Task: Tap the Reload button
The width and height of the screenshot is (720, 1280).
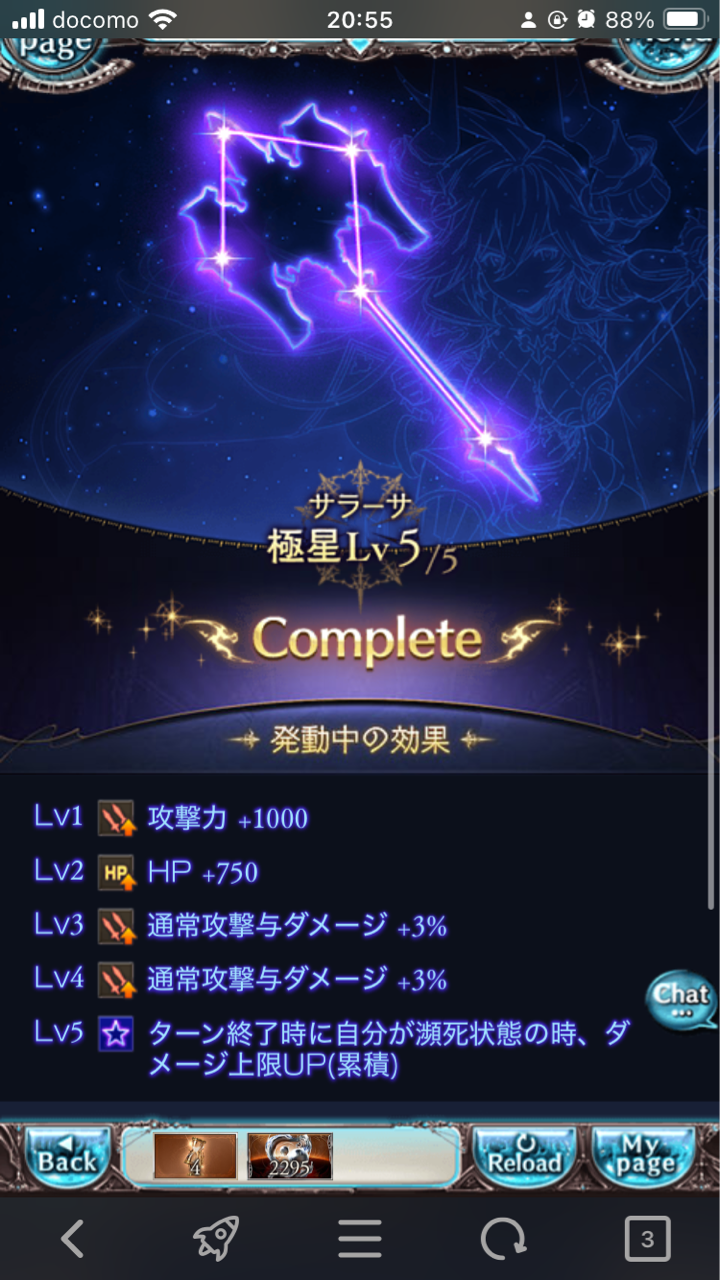Action: [524, 1157]
